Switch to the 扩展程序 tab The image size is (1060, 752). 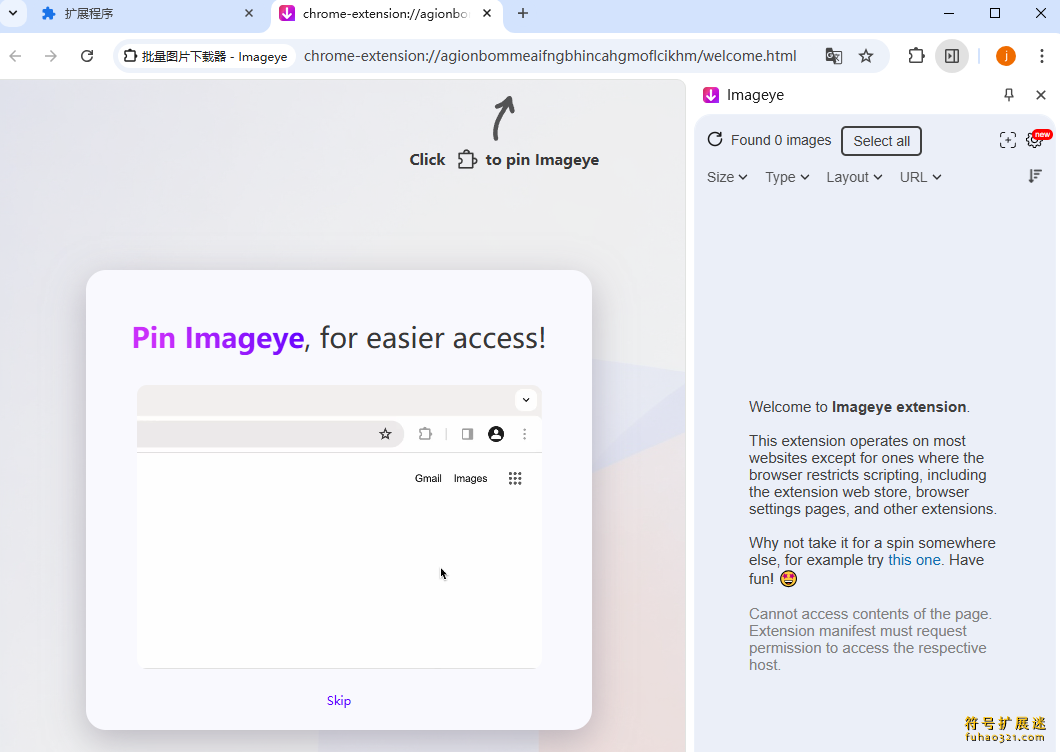pyautogui.click(x=147, y=14)
